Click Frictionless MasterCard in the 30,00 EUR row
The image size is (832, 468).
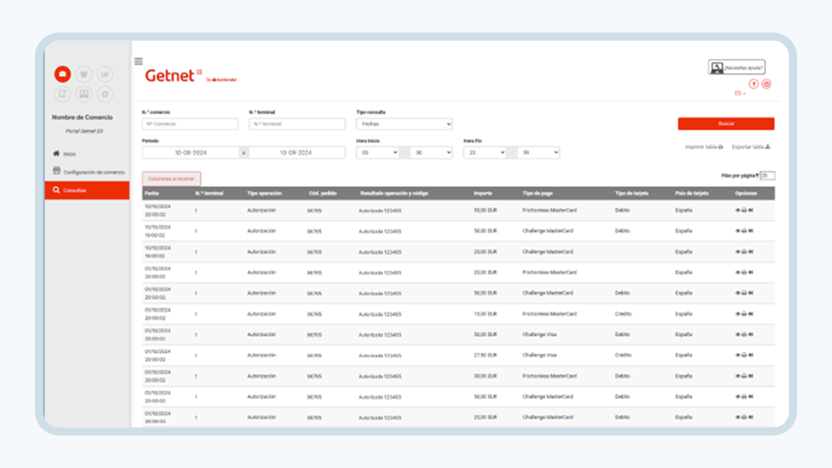[550, 376]
